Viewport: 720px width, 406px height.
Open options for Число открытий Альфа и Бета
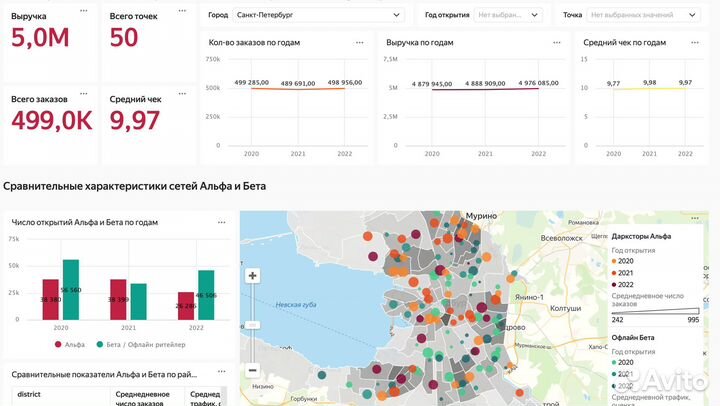coord(220,221)
